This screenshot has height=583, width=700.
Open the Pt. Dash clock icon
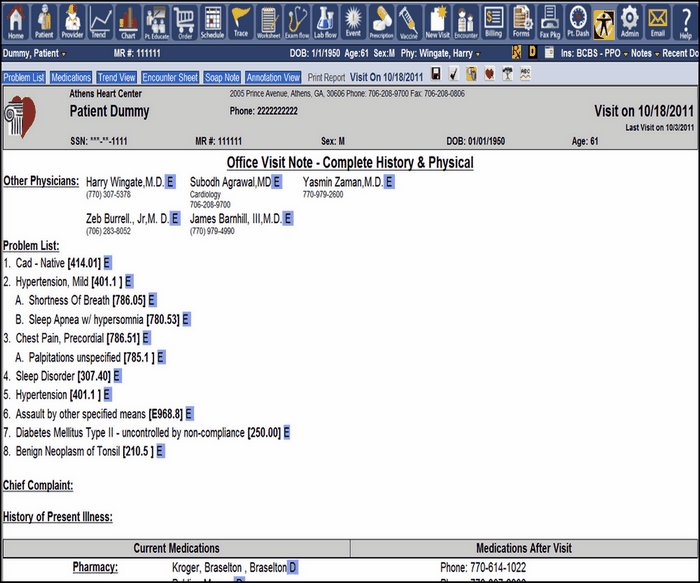point(578,21)
